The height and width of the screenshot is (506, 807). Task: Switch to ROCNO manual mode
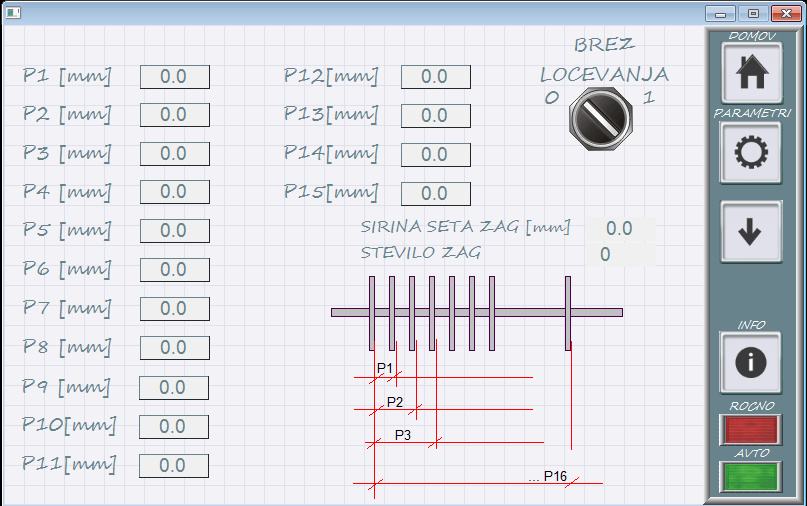click(750, 429)
